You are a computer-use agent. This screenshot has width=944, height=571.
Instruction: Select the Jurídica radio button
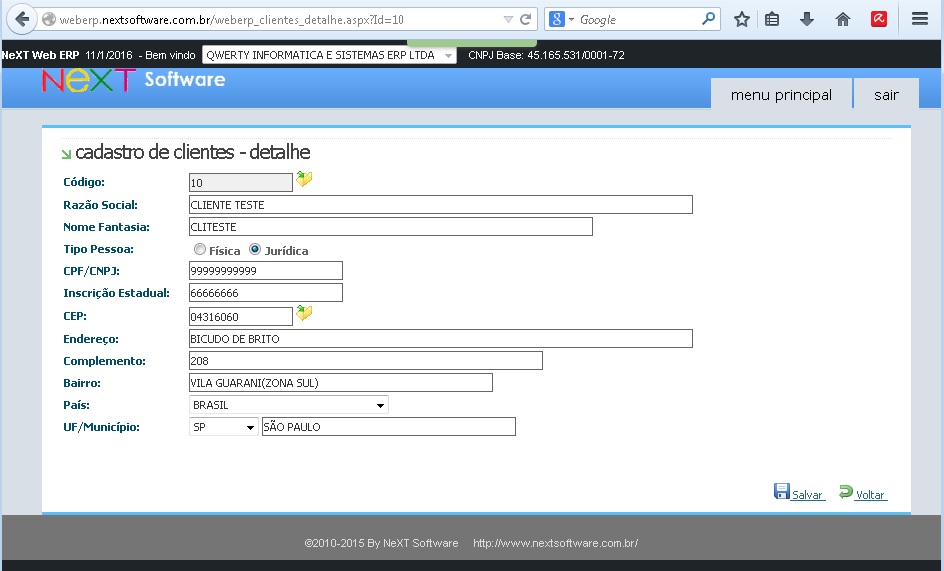pos(255,249)
